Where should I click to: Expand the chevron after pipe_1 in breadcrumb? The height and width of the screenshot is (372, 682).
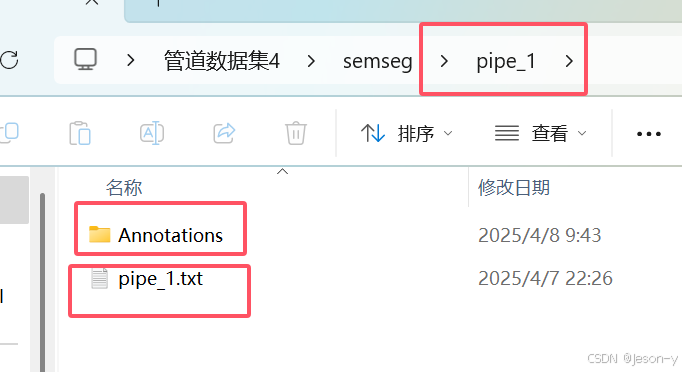pyautogui.click(x=569, y=61)
